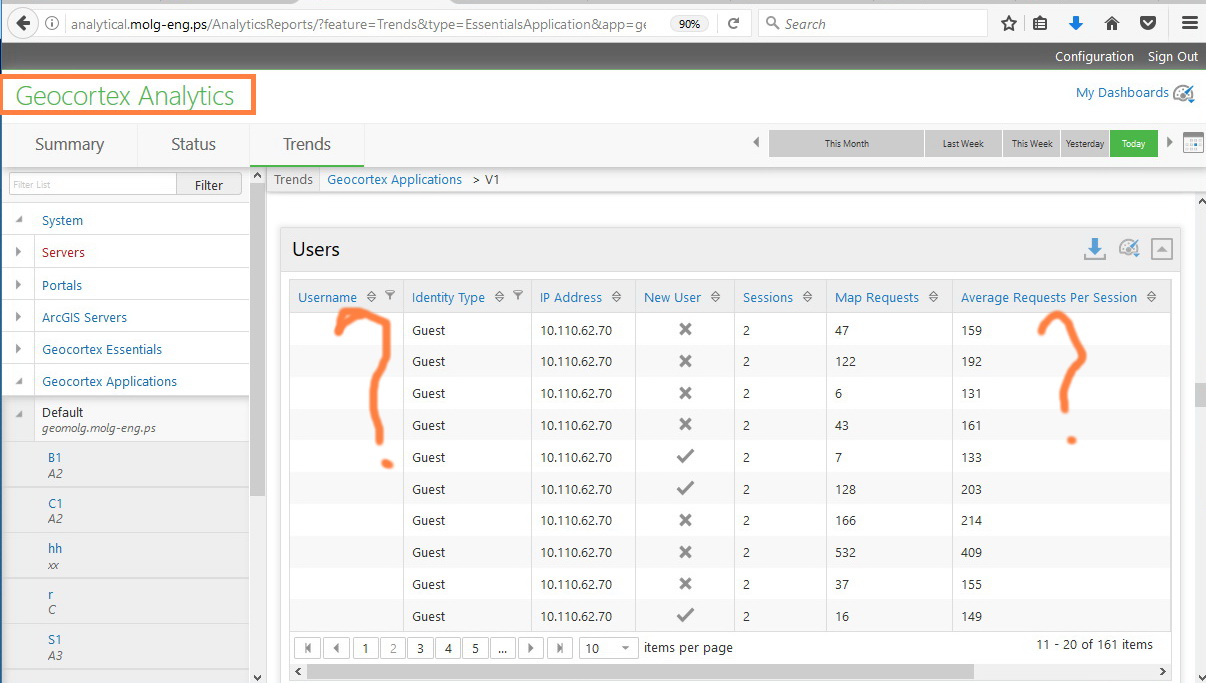Viewport: 1206px width, 683px height.
Task: Bookmark this page with star icon
Action: pyautogui.click(x=1009, y=23)
